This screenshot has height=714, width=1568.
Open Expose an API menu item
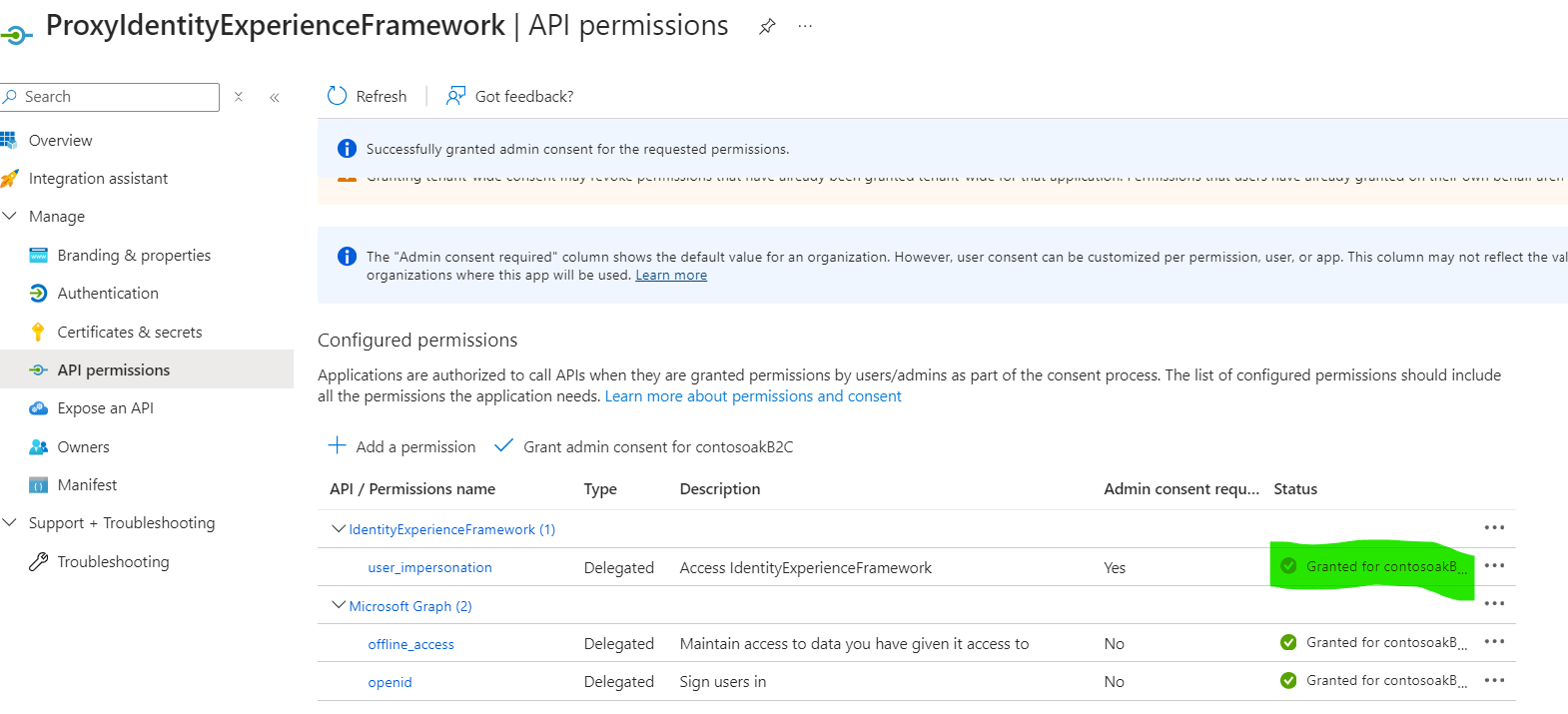click(105, 407)
